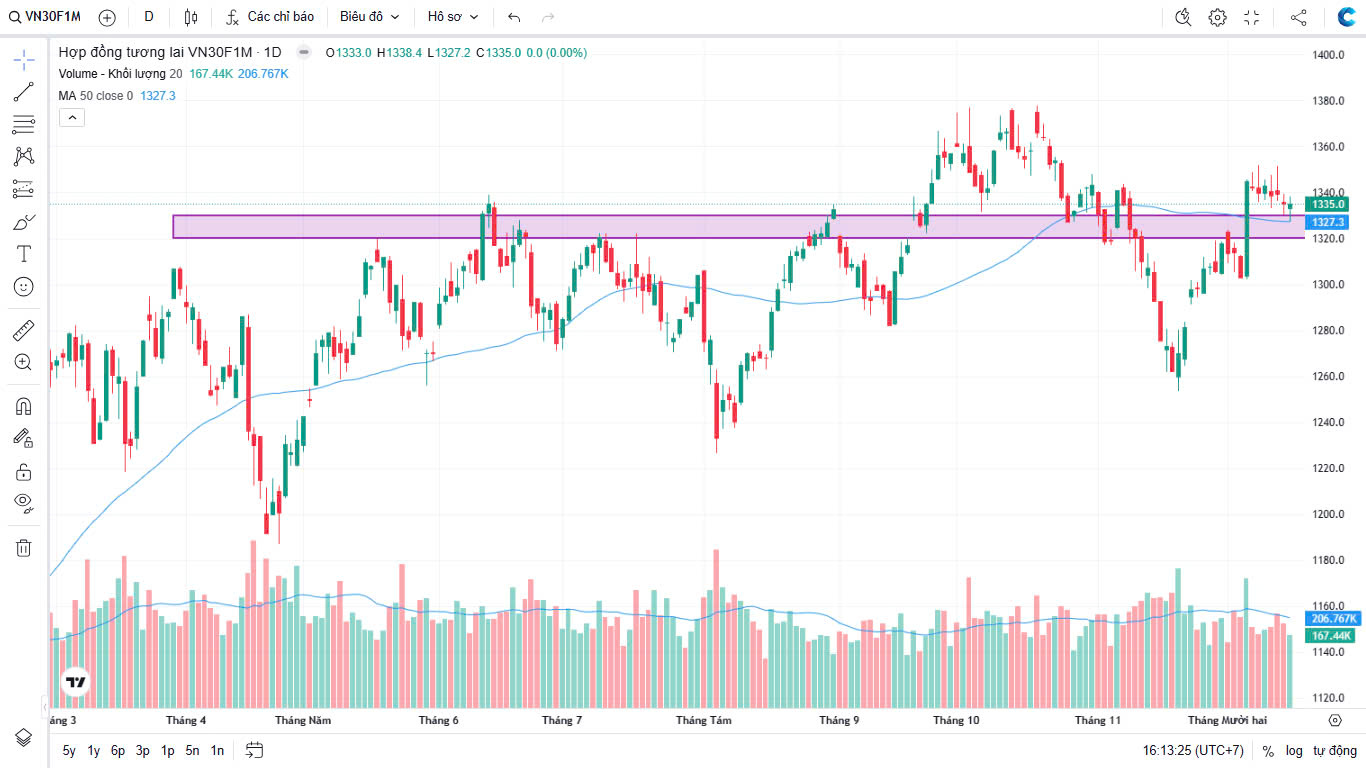Image resolution: width=1366 pixels, height=768 pixels.
Task: Select the 3p time range
Action: click(143, 750)
